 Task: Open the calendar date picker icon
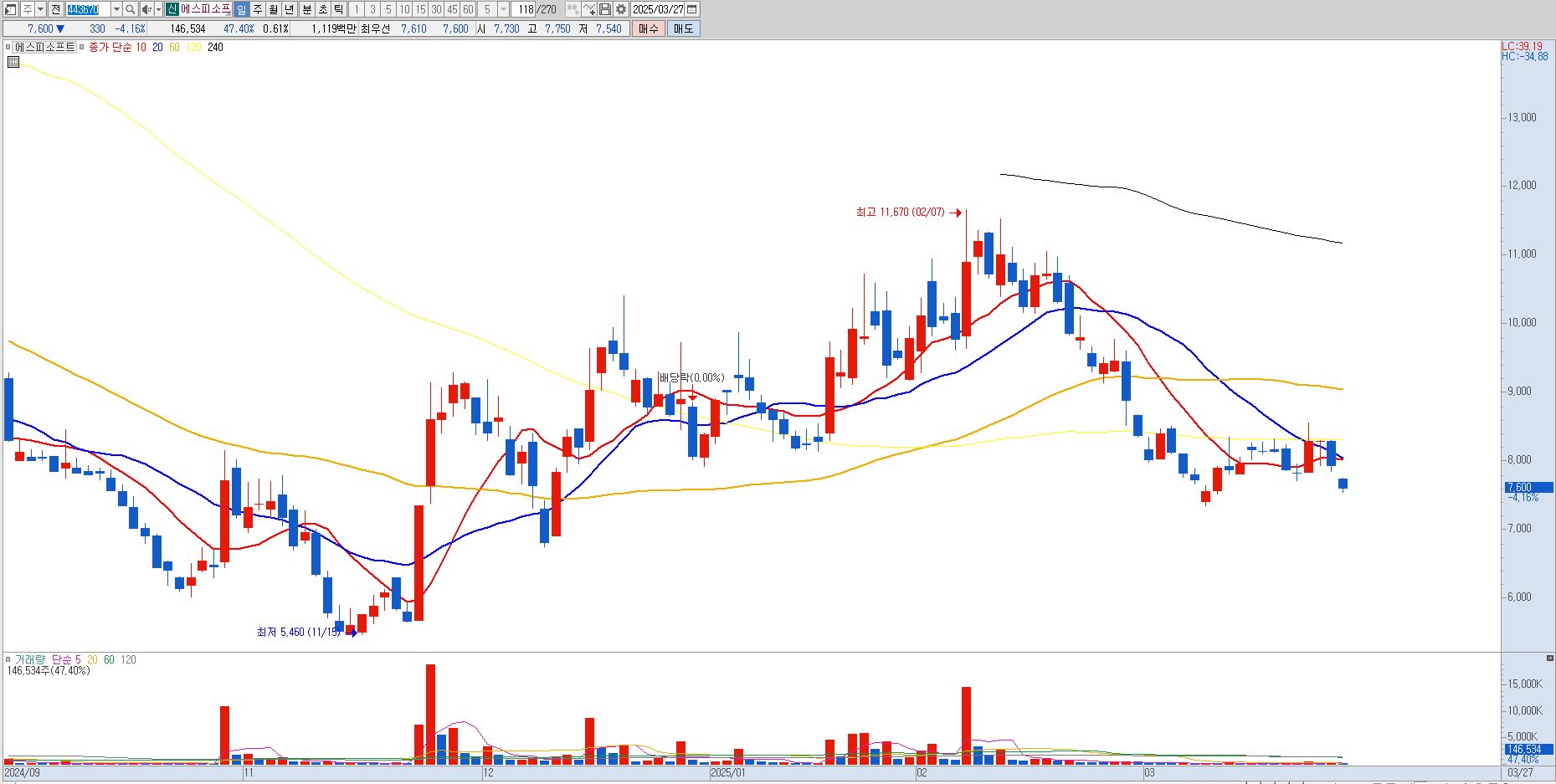(x=692, y=9)
